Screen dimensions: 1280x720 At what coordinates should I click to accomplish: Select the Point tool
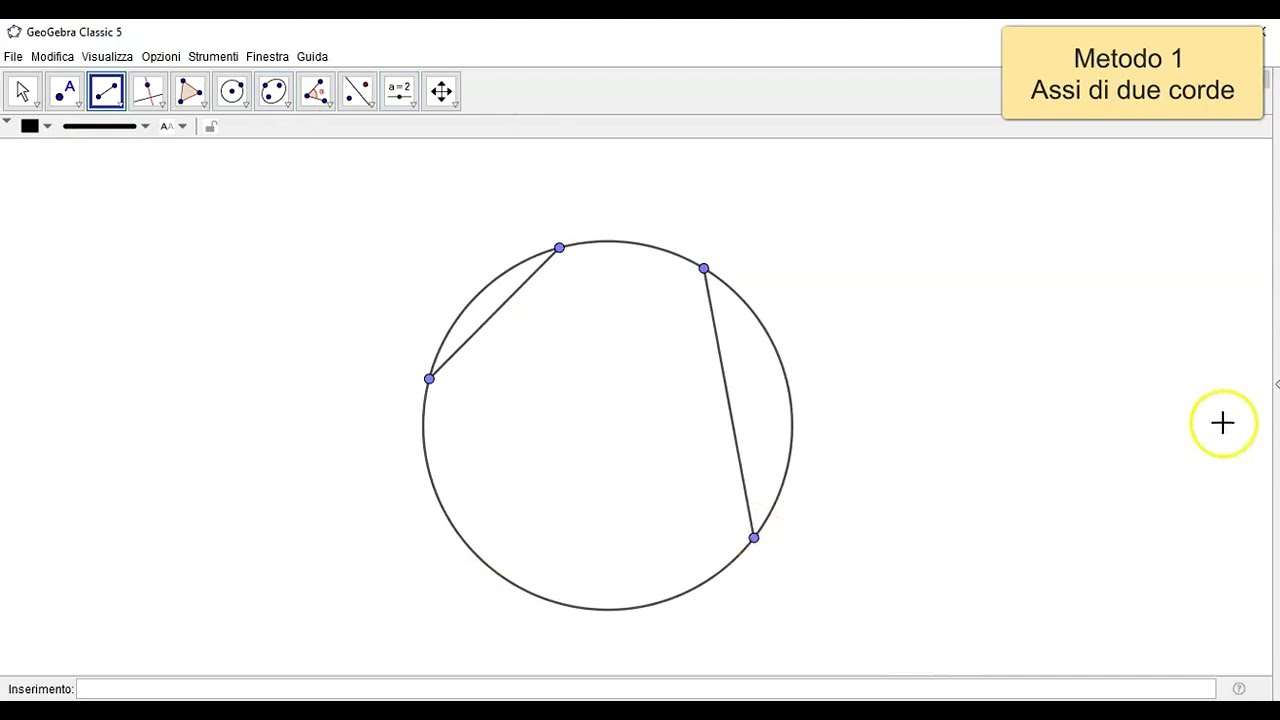pos(65,91)
